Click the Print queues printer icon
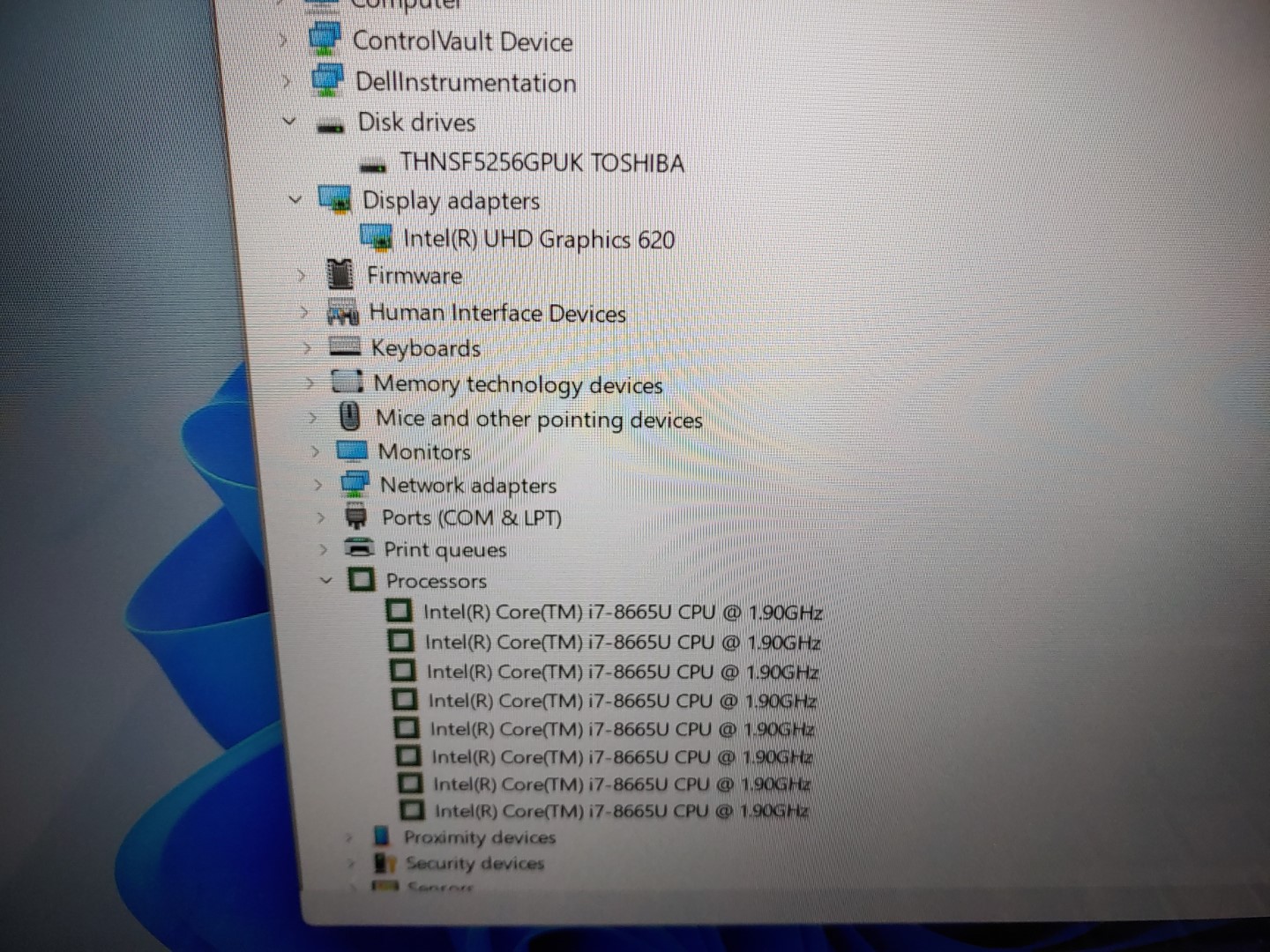Image resolution: width=1270 pixels, height=952 pixels. click(x=358, y=548)
